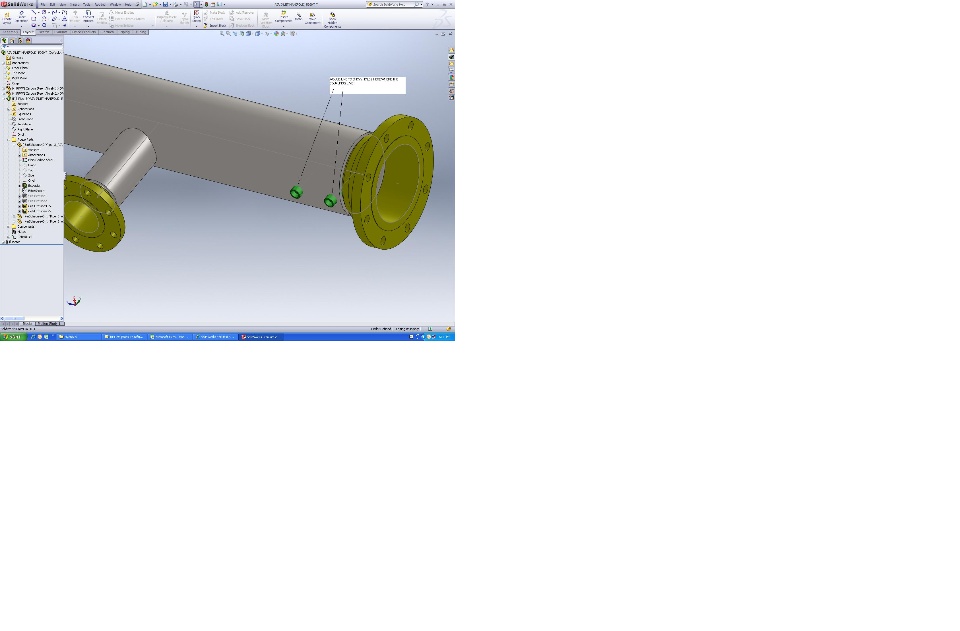This screenshot has width=960, height=631.
Task: Click the right green fitting near flange
Action: (x=330, y=200)
